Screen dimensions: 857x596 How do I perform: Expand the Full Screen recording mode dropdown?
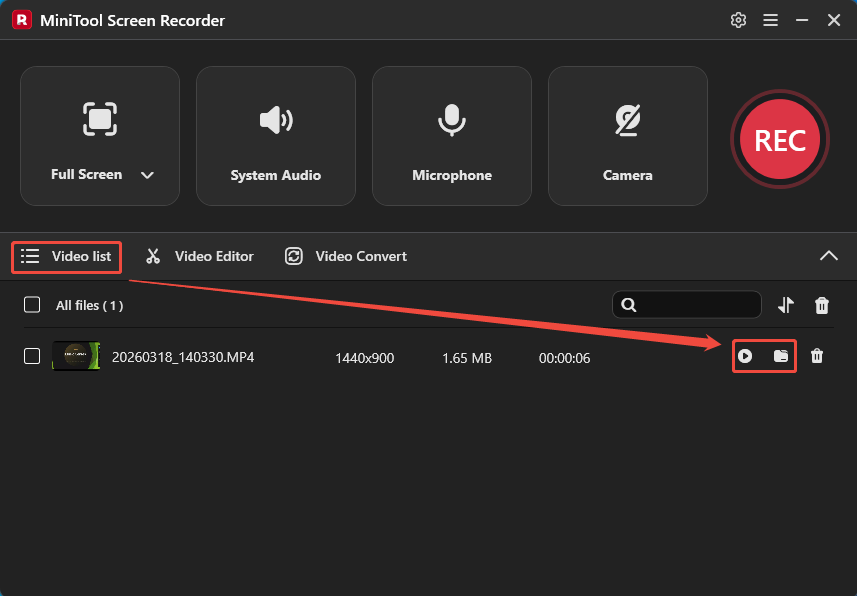(146, 174)
